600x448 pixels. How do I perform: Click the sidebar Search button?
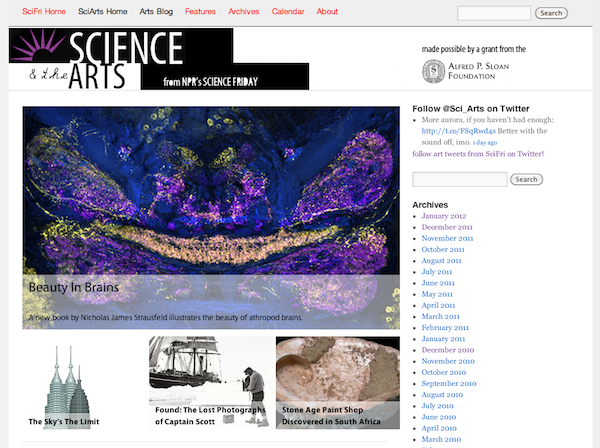[527, 179]
